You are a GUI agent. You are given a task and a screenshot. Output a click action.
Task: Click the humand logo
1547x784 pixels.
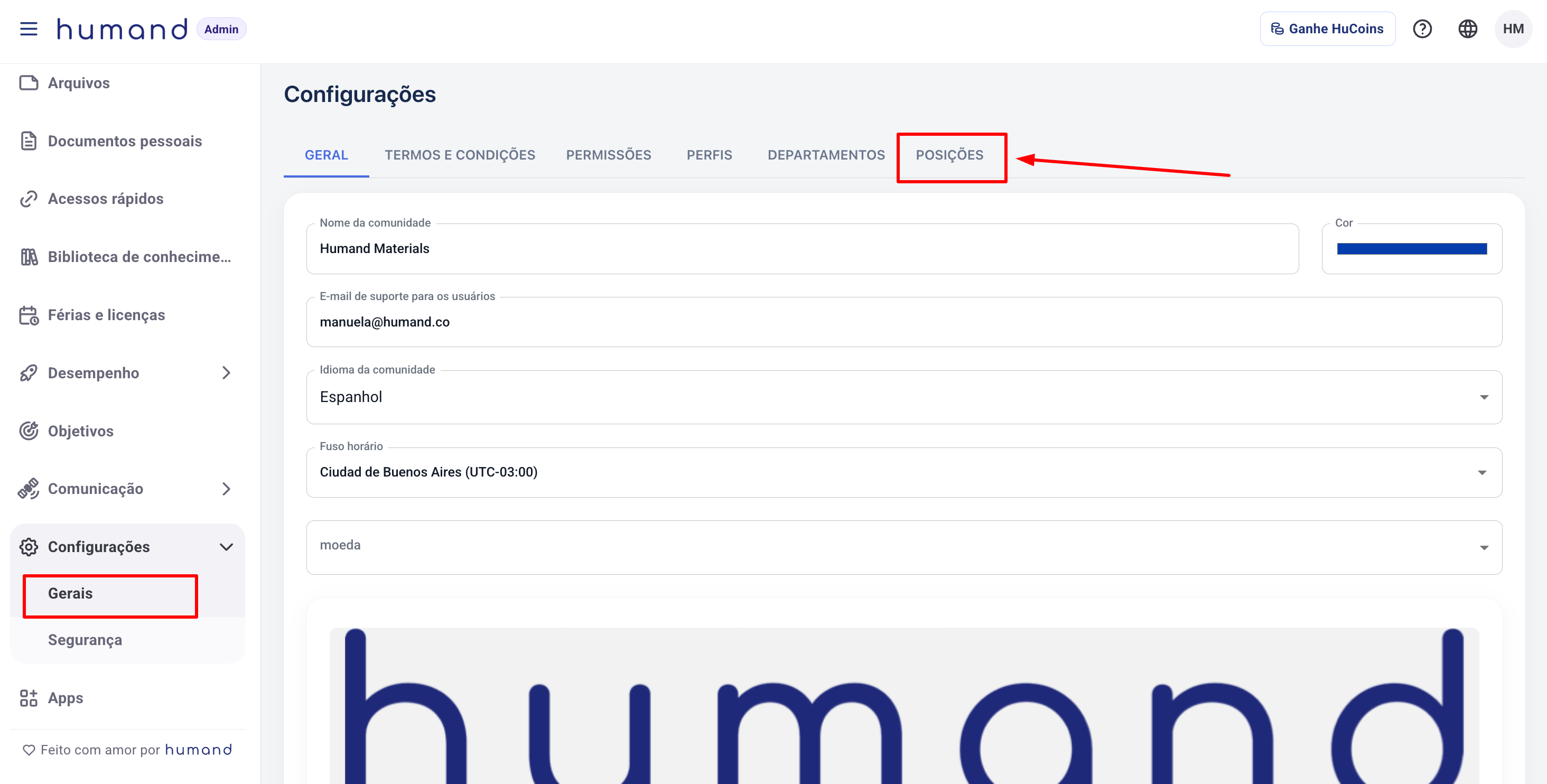click(x=122, y=29)
